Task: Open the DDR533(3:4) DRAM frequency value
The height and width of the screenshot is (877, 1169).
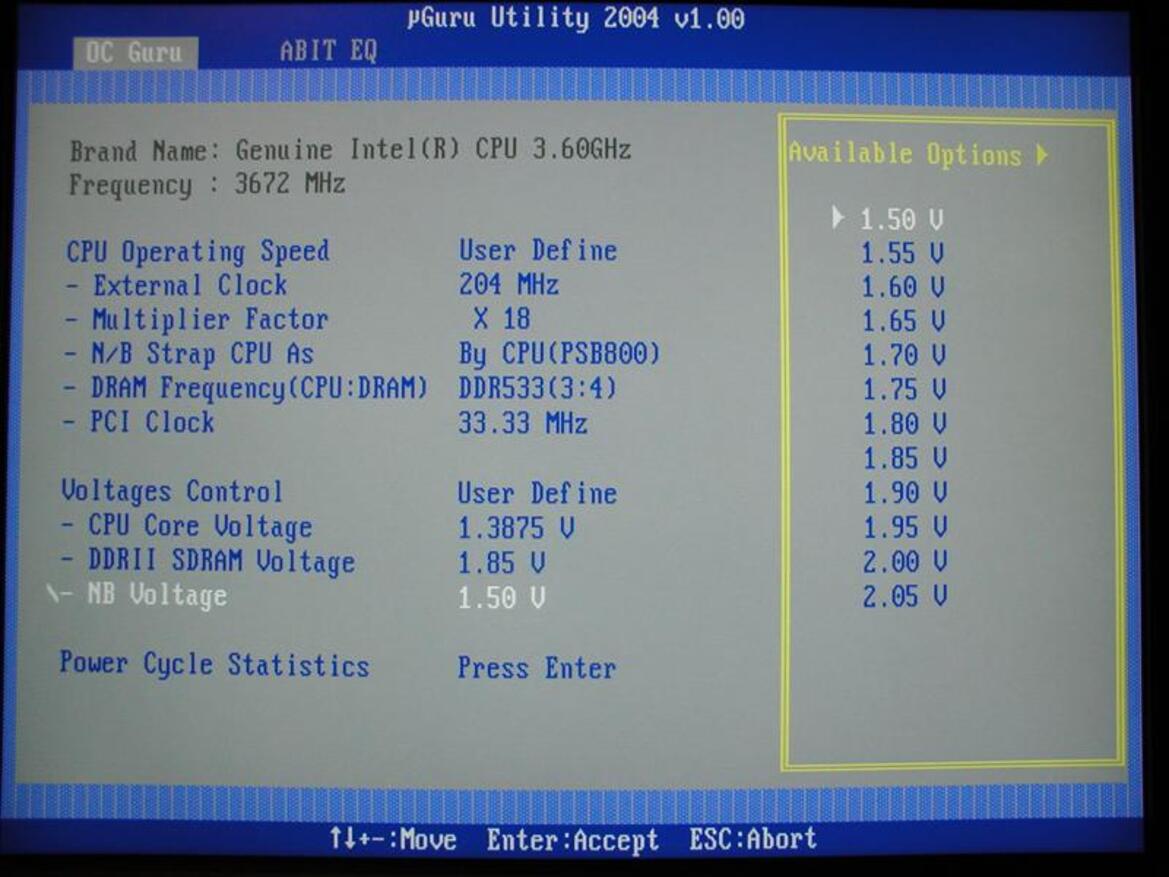Action: point(538,388)
